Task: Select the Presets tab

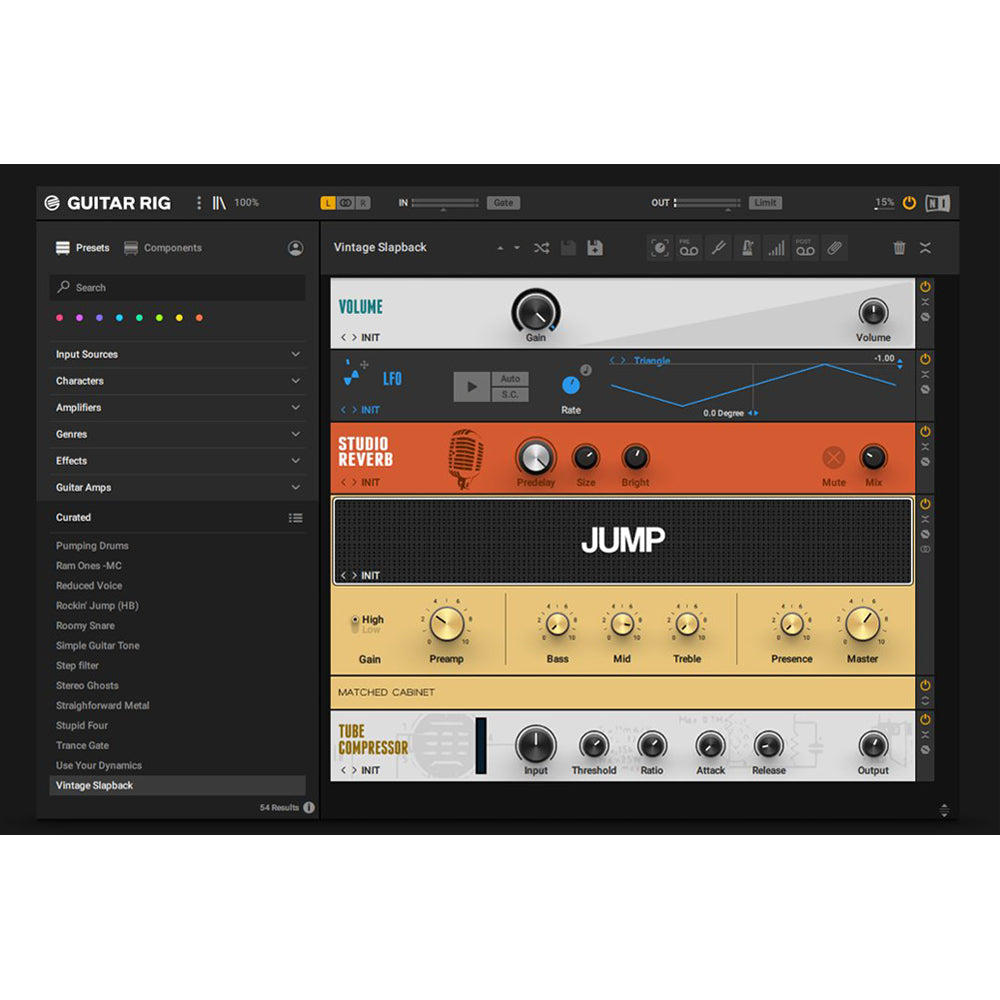Action: point(82,248)
